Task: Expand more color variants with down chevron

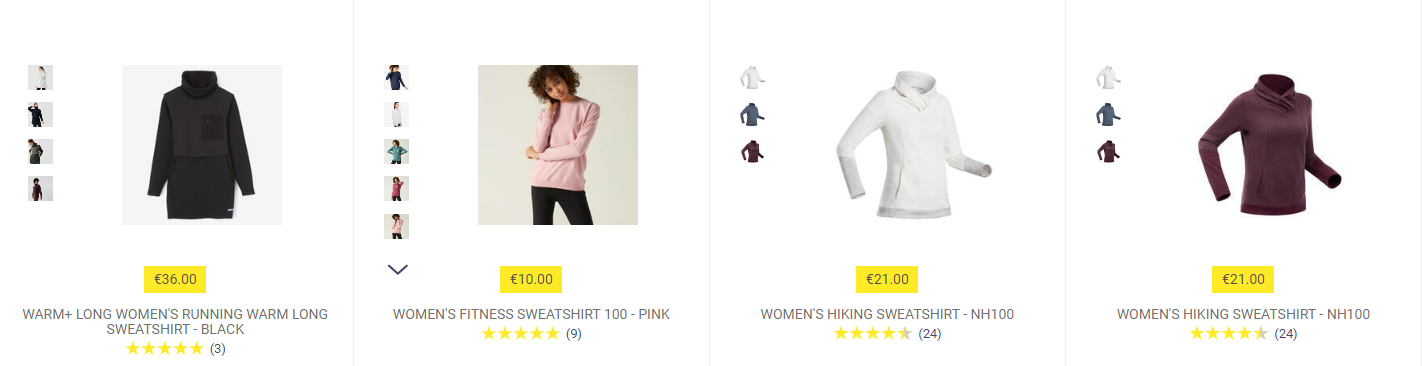Action: pos(397,269)
